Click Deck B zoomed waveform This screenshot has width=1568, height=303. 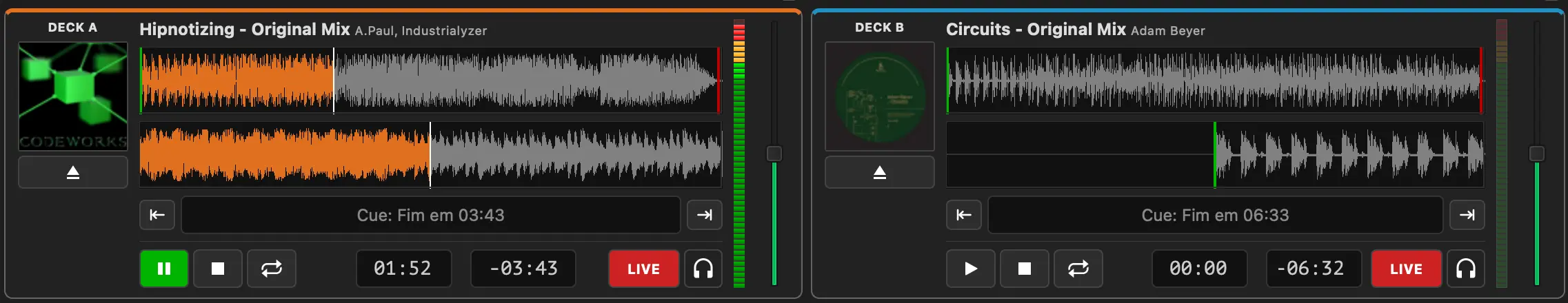[x=1215, y=155]
